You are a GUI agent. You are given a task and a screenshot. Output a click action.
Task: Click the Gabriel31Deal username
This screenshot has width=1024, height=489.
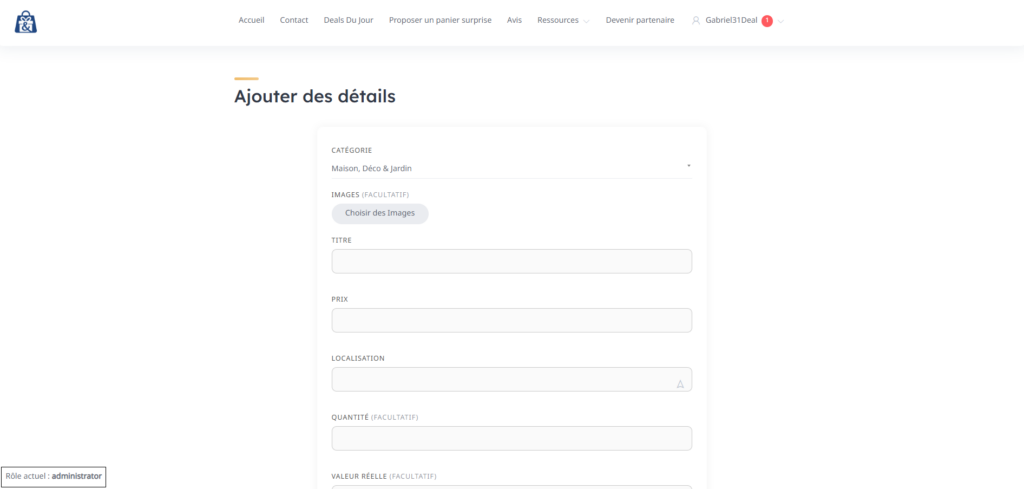(731, 20)
